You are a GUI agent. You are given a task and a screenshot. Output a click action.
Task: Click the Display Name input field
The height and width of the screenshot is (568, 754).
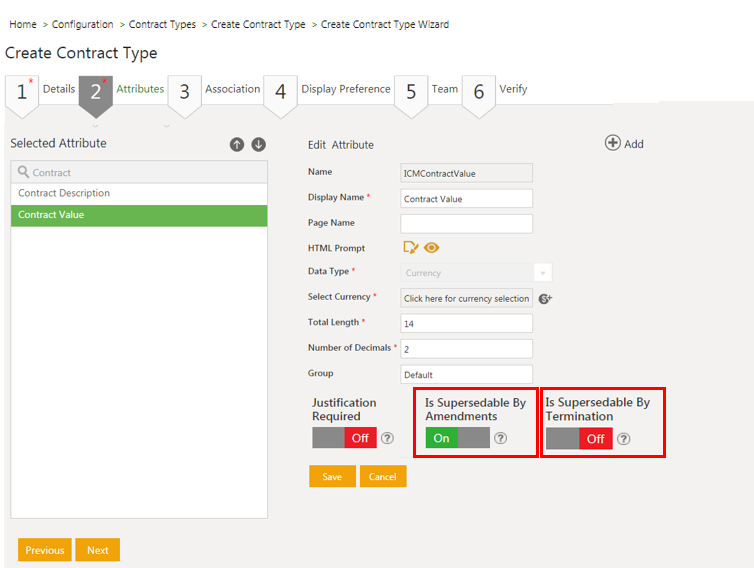click(466, 198)
